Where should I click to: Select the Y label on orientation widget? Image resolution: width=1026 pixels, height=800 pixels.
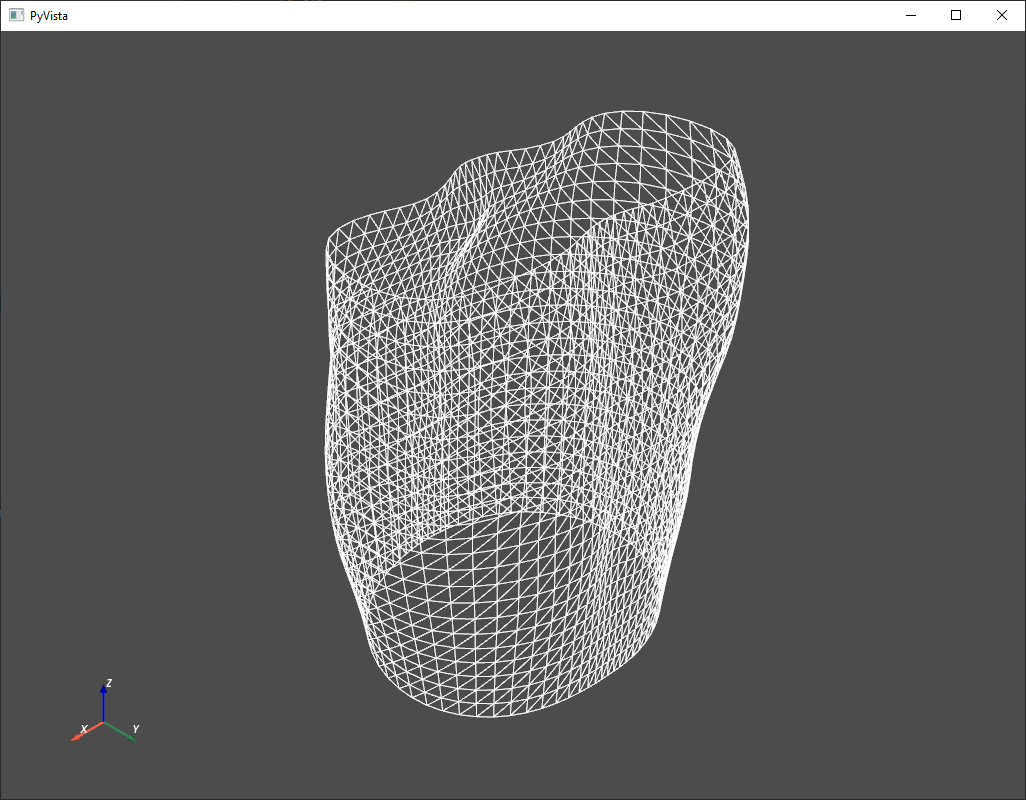(x=136, y=728)
